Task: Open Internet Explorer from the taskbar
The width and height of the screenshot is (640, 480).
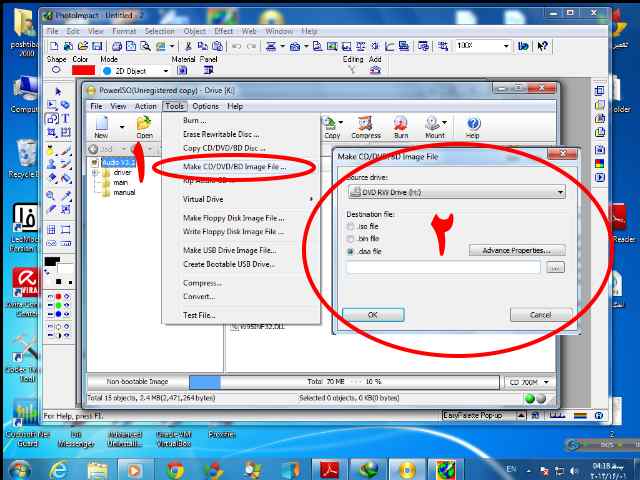Action: (58, 470)
